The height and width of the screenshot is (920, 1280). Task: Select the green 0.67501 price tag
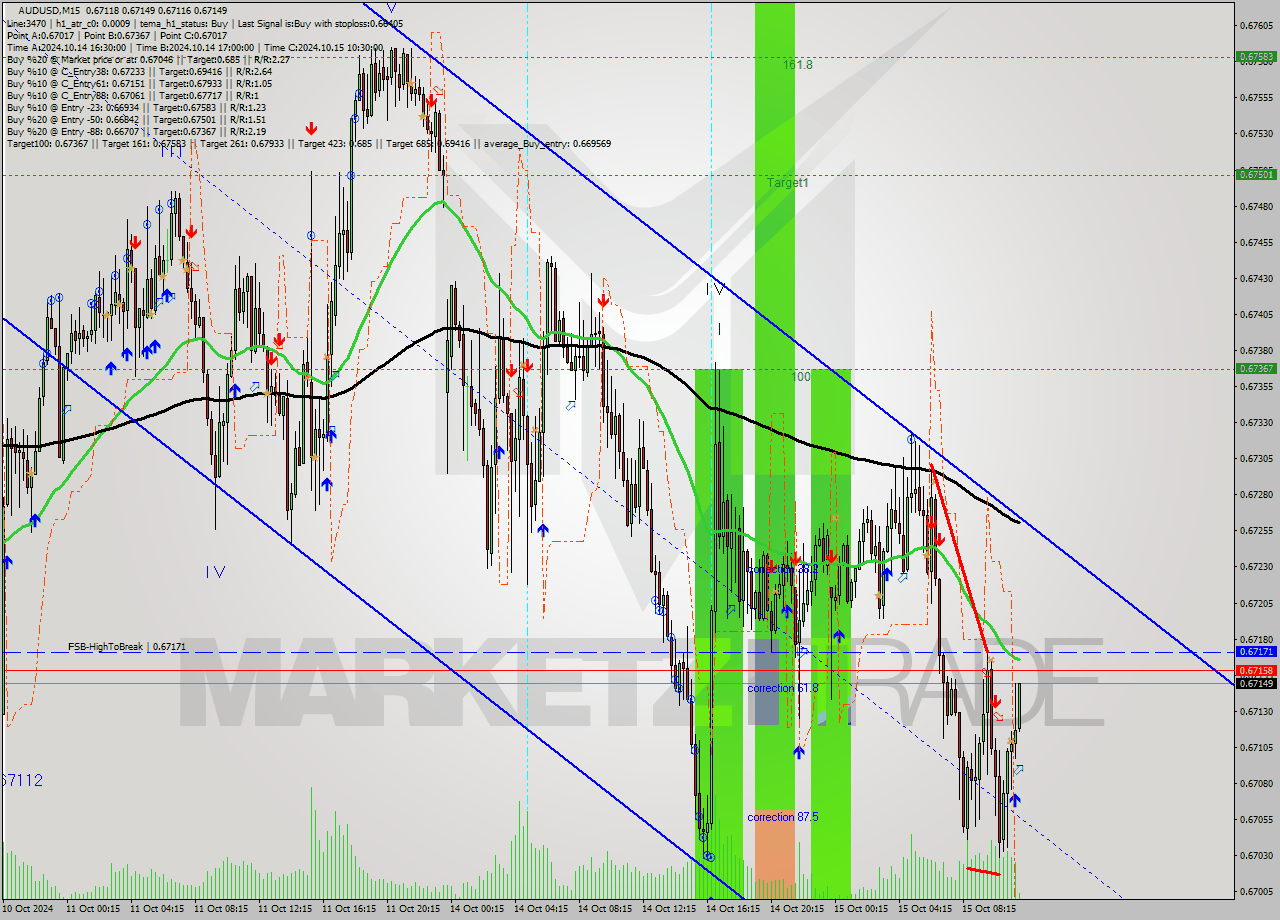coord(1256,174)
